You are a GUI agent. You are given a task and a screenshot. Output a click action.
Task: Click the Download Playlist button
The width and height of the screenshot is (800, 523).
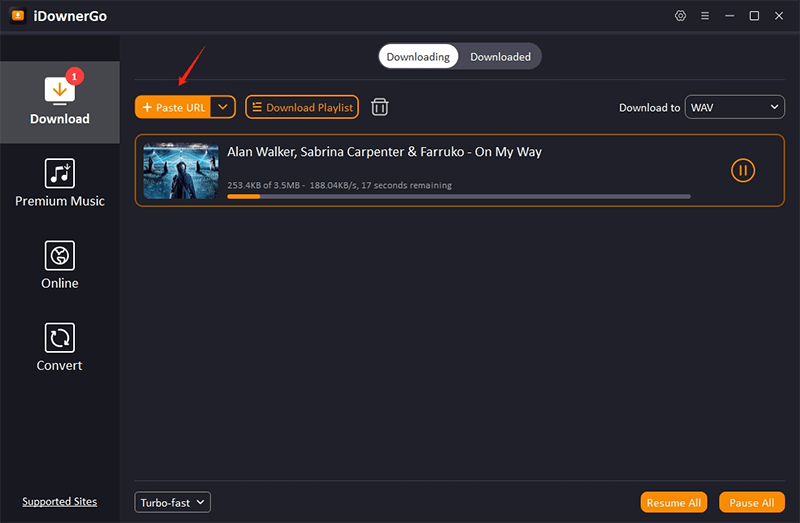[x=301, y=107]
